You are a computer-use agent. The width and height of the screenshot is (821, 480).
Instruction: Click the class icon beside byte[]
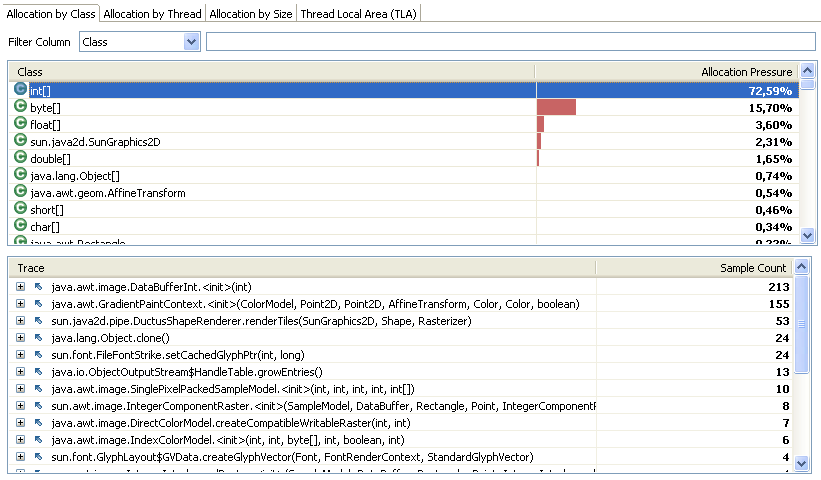click(20, 106)
